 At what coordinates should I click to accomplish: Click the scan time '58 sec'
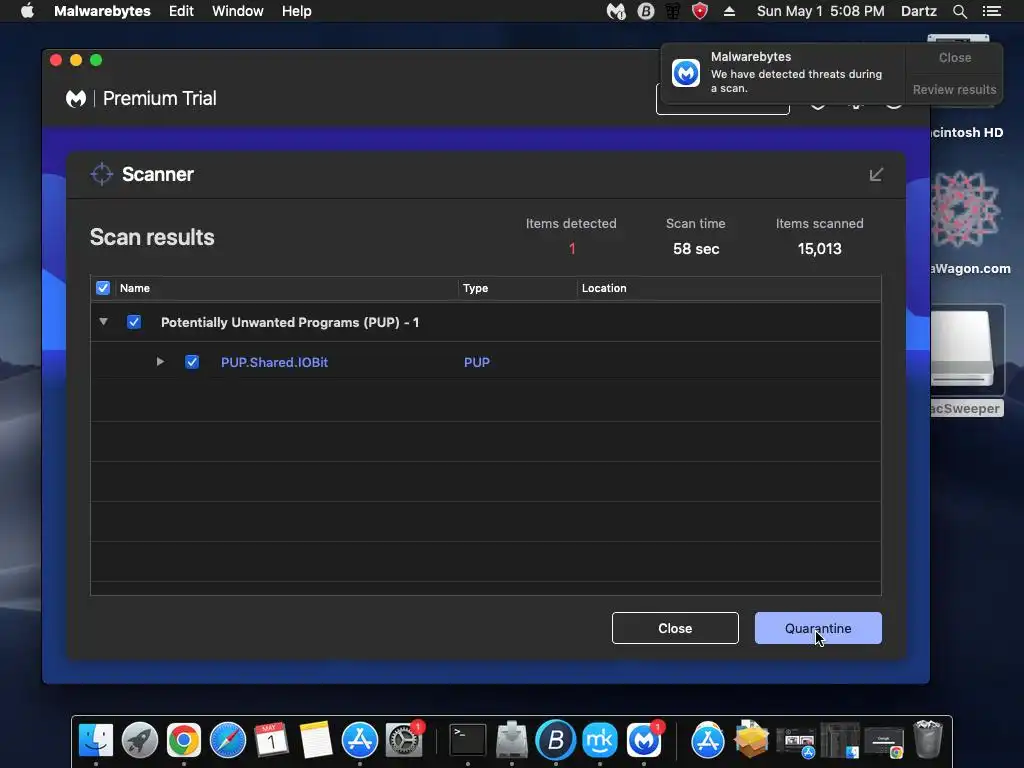[x=696, y=248]
